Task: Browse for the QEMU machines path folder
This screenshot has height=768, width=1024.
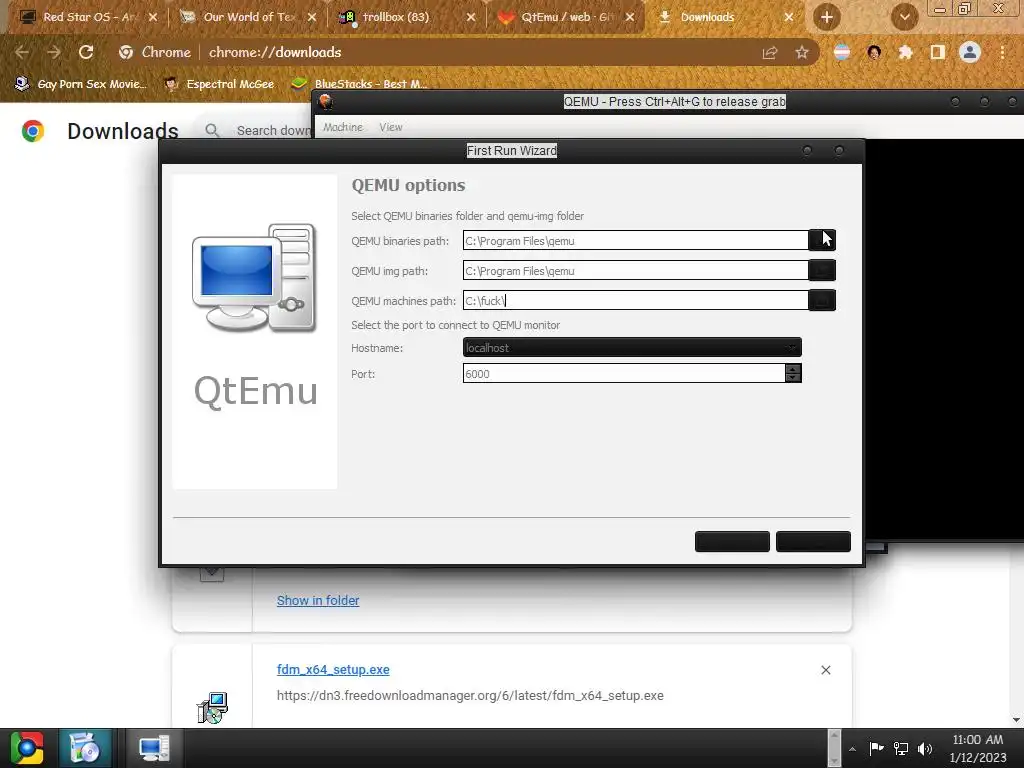Action: click(822, 300)
